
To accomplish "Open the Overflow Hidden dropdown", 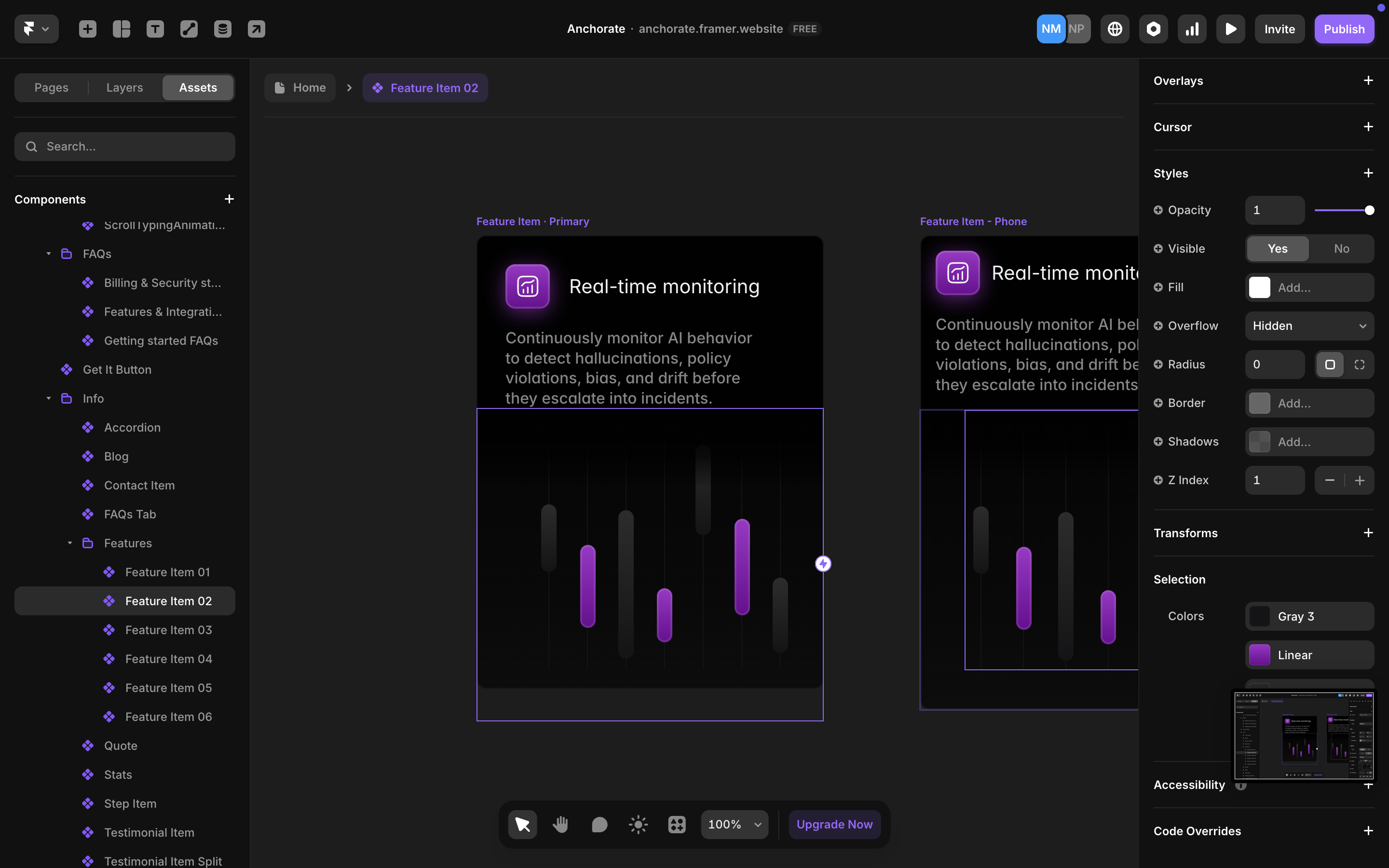I will (x=1309, y=325).
